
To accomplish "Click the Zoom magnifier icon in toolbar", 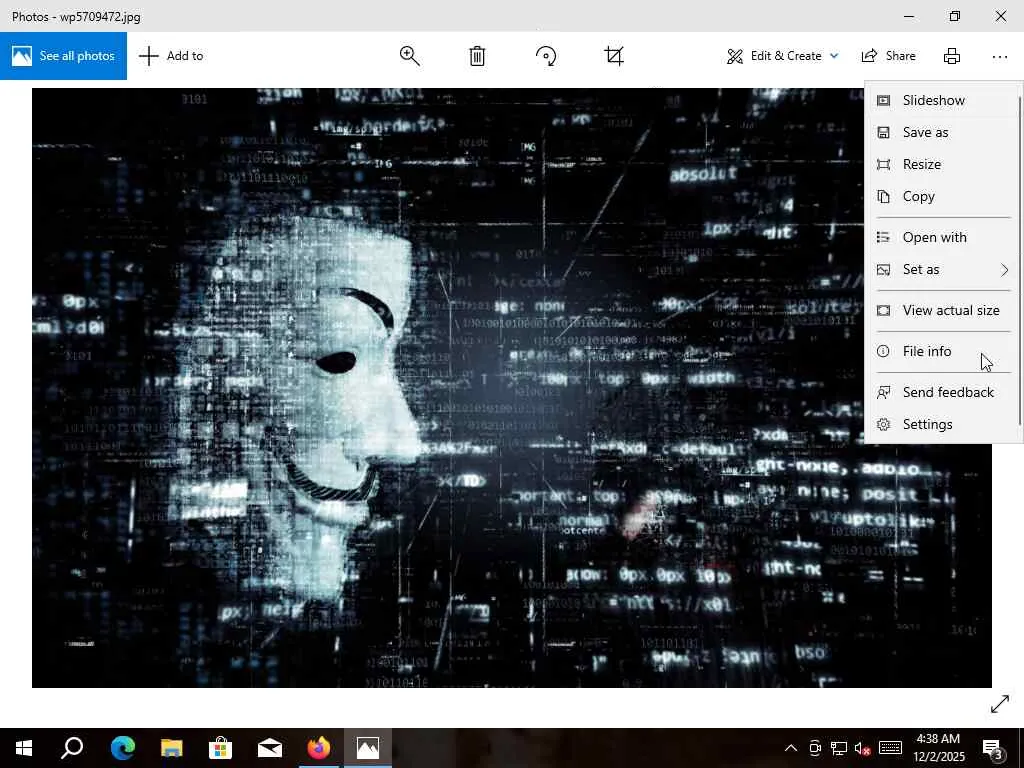I will click(x=409, y=56).
